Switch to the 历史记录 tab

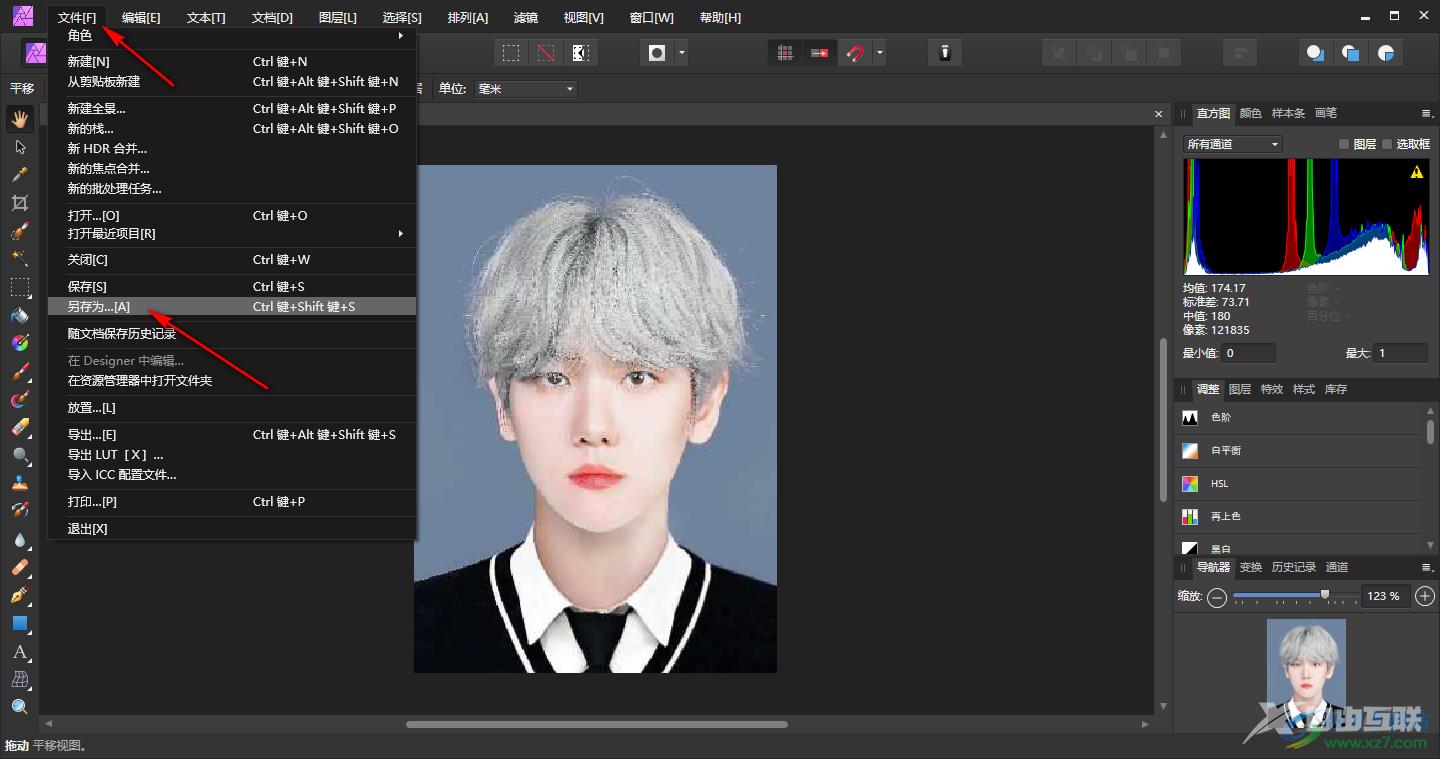(x=1293, y=567)
